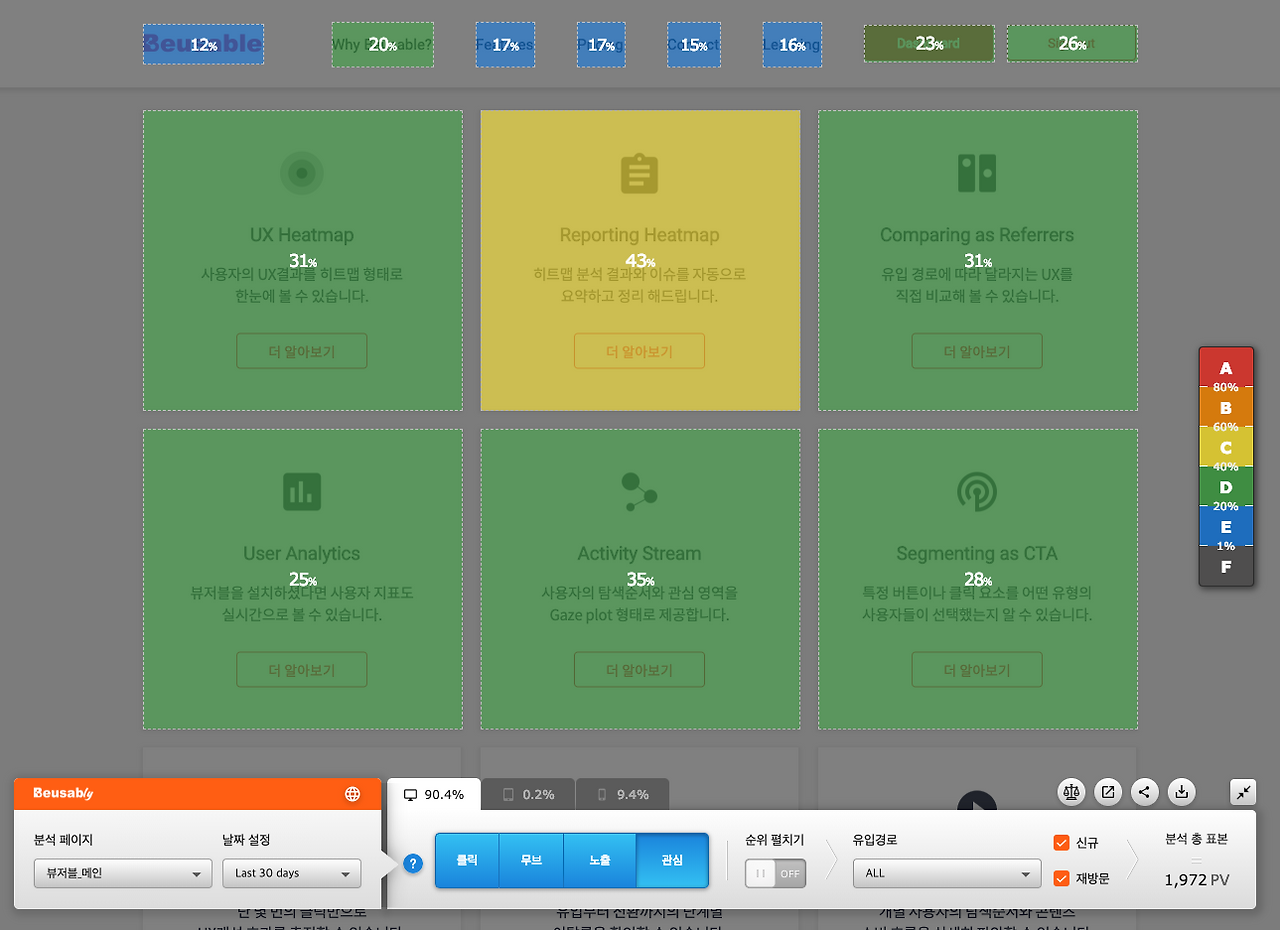Click the UX Heatmap target icon
The image size is (1280, 930).
[x=301, y=173]
